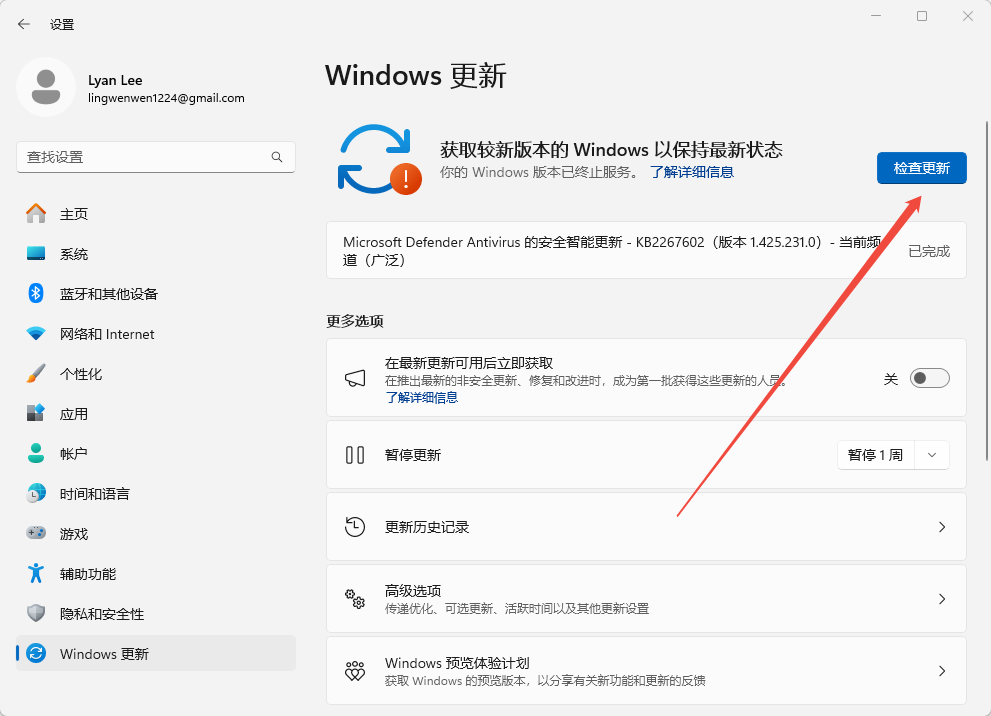Screen dimensions: 991x716
Task: Click the Windows 更新 sidebar sync icon
Action: tap(36, 653)
